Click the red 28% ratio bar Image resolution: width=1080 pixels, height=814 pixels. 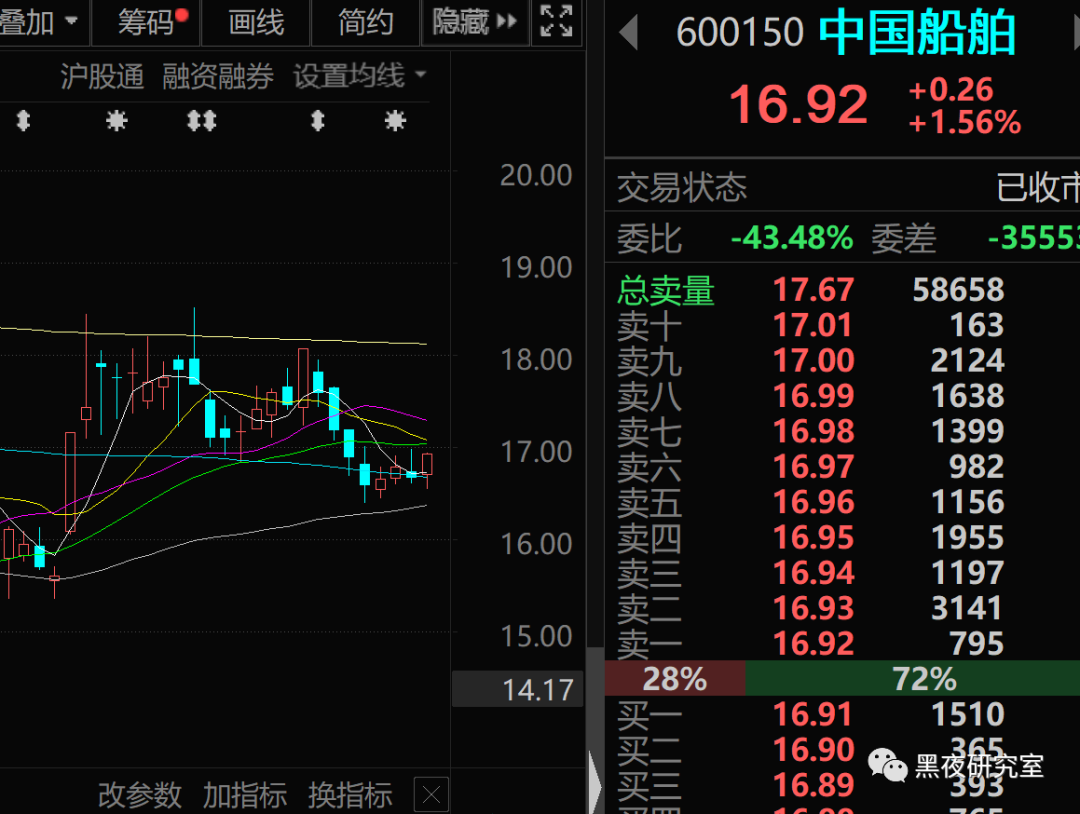pos(675,678)
